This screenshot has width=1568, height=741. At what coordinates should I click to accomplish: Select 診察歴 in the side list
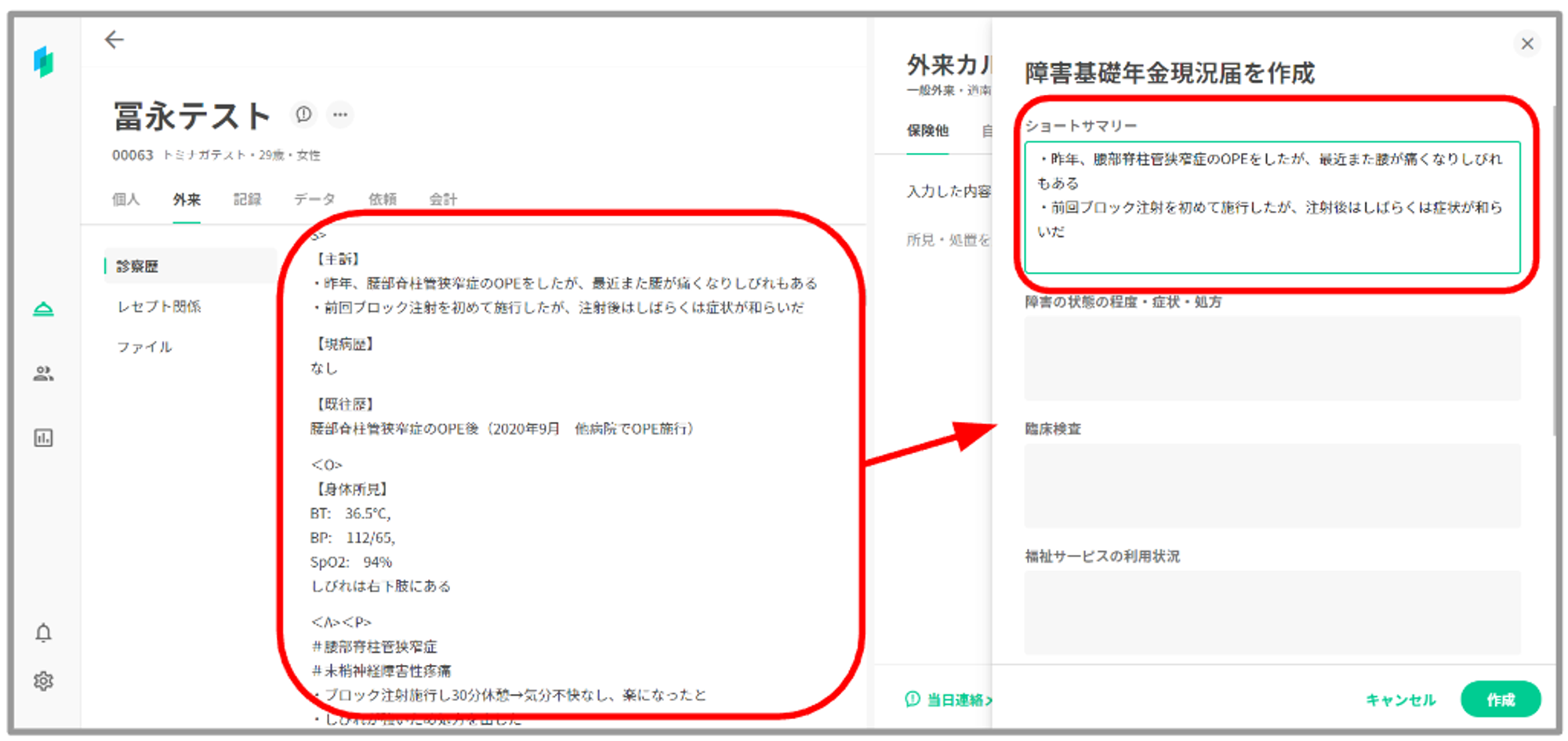[191, 266]
